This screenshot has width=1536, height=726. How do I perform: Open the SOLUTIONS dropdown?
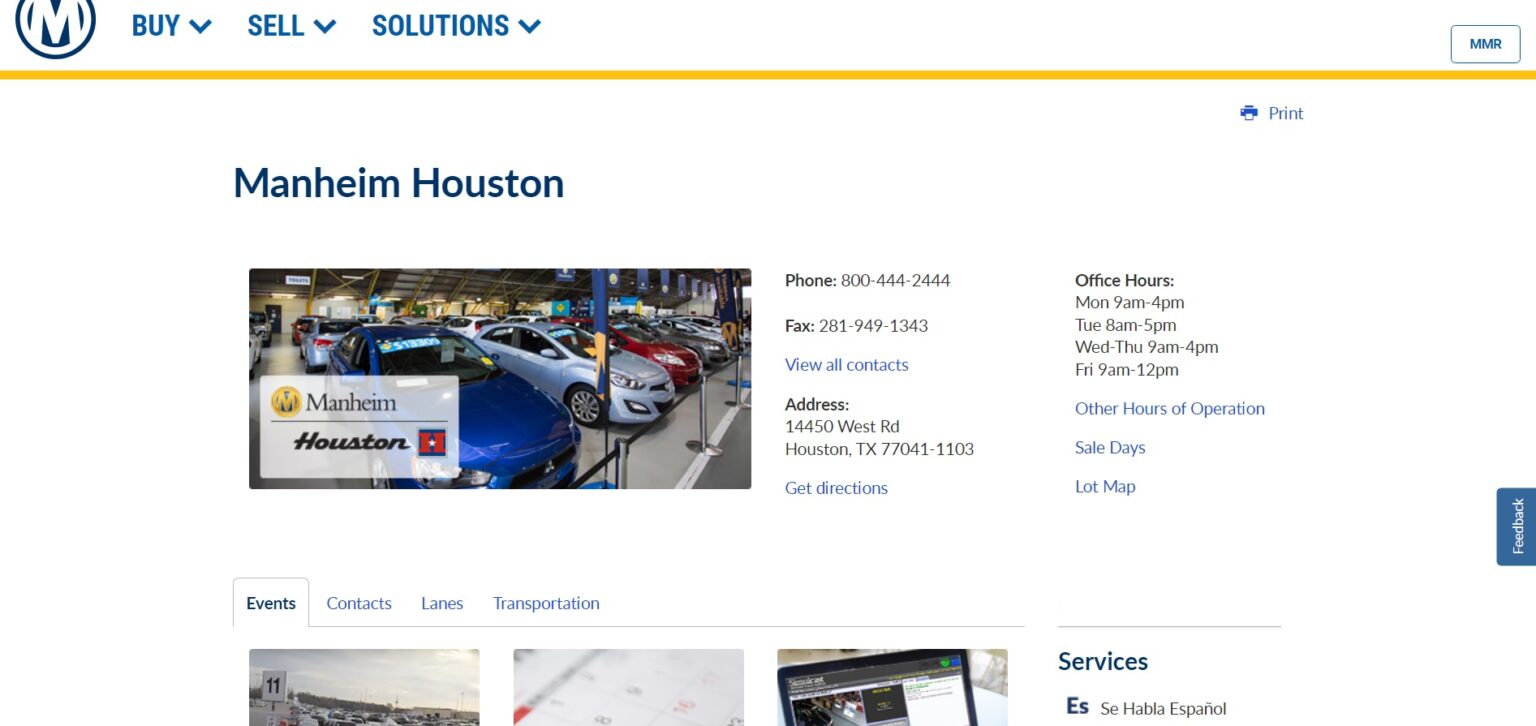(456, 26)
